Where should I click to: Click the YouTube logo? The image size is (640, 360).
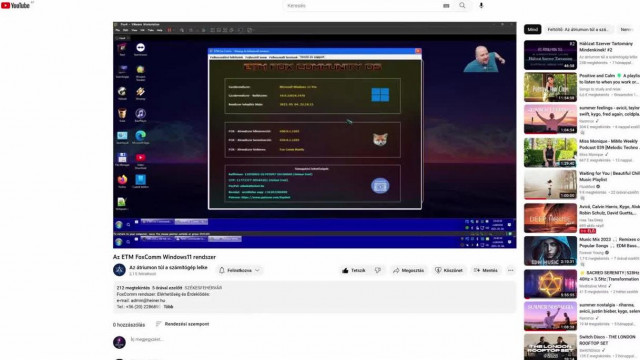click(16, 5)
